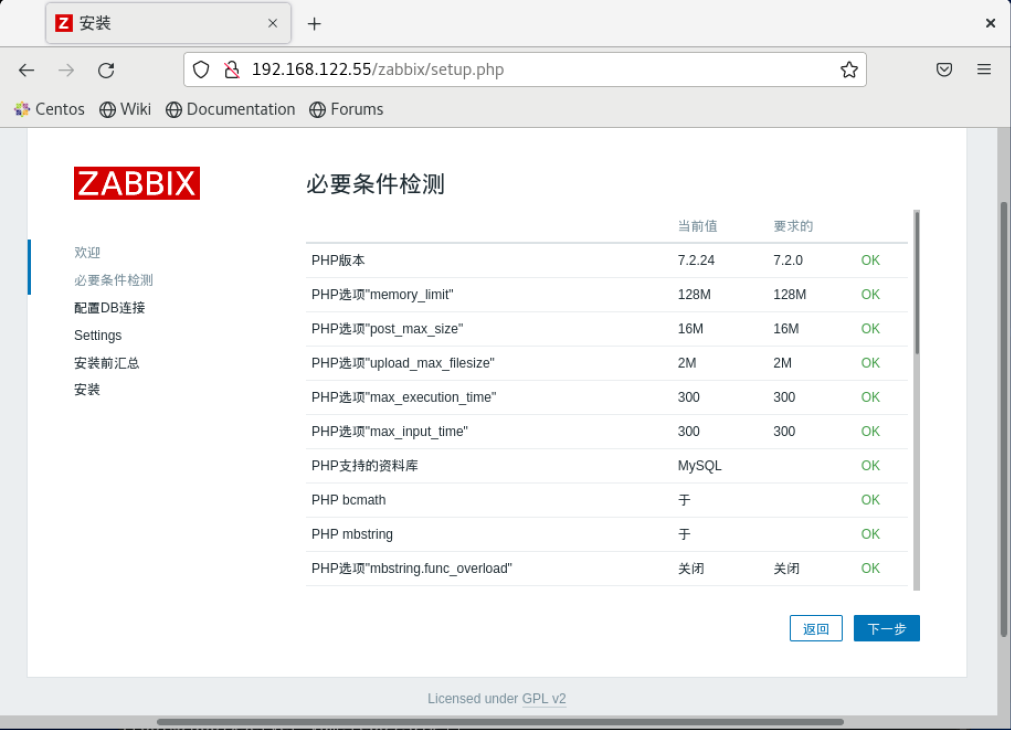1011x730 pixels.
Task: Select the 安装前汇总 setup step
Action: [106, 363]
